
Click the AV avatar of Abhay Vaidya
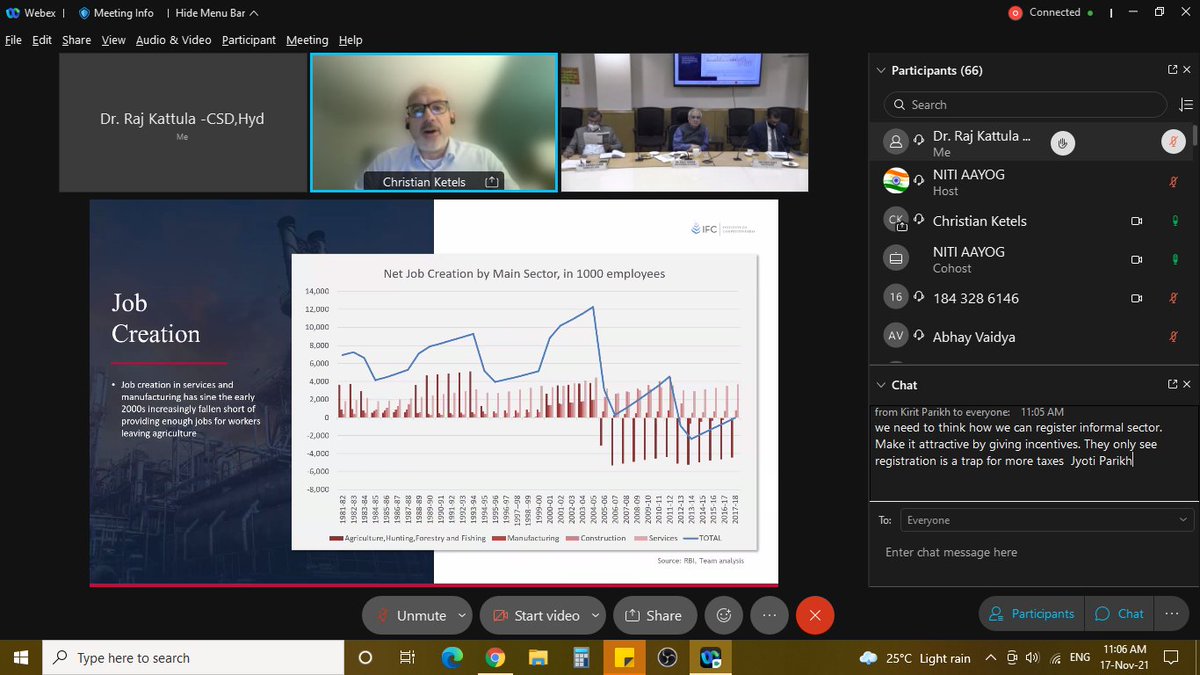coord(896,336)
